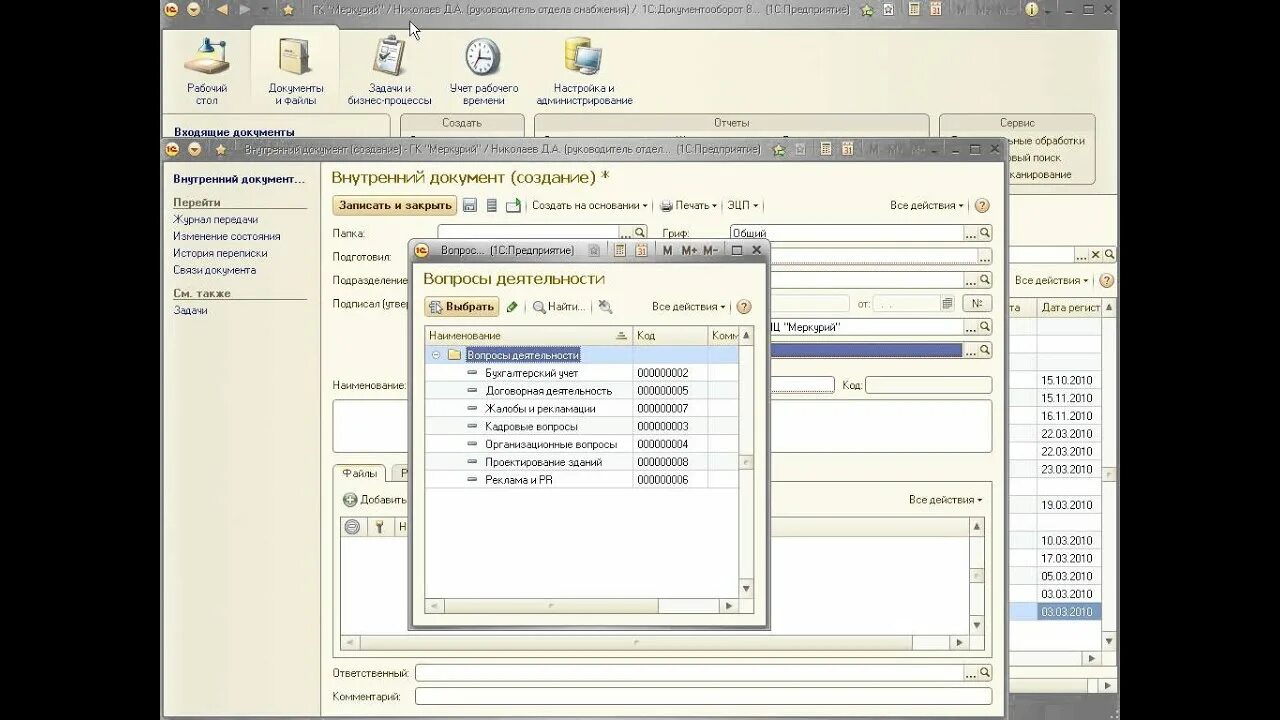Click the back arrow in the main window title bar
Screen dimensions: 1280x720
(221, 10)
